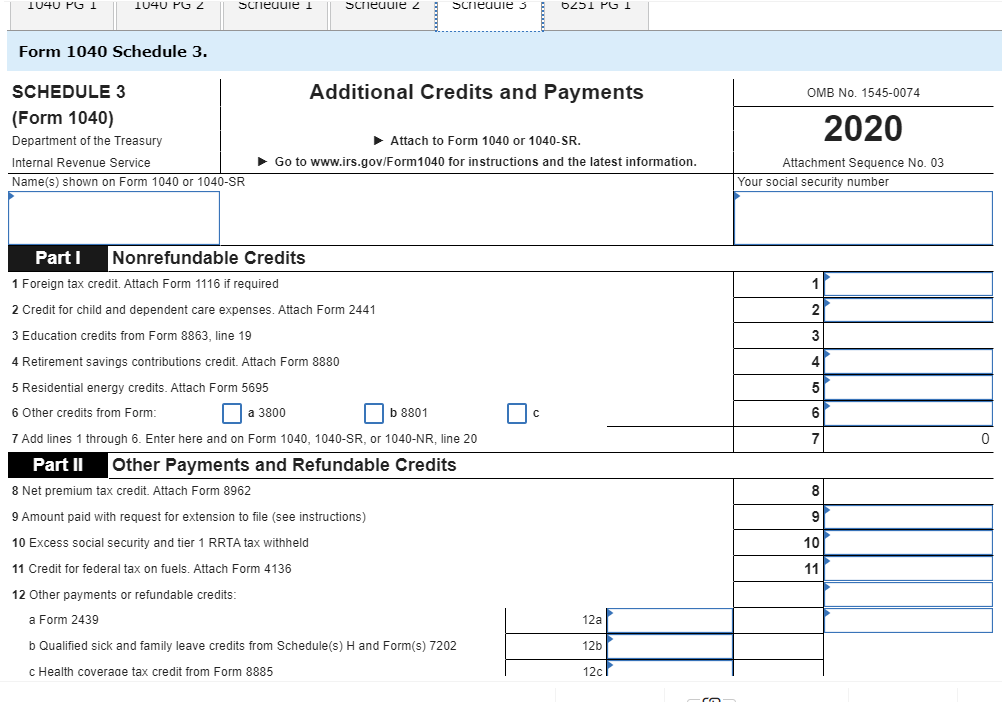Enable checkbox c on line 6
Image resolution: width=1002 pixels, height=702 pixels.
tap(516, 413)
